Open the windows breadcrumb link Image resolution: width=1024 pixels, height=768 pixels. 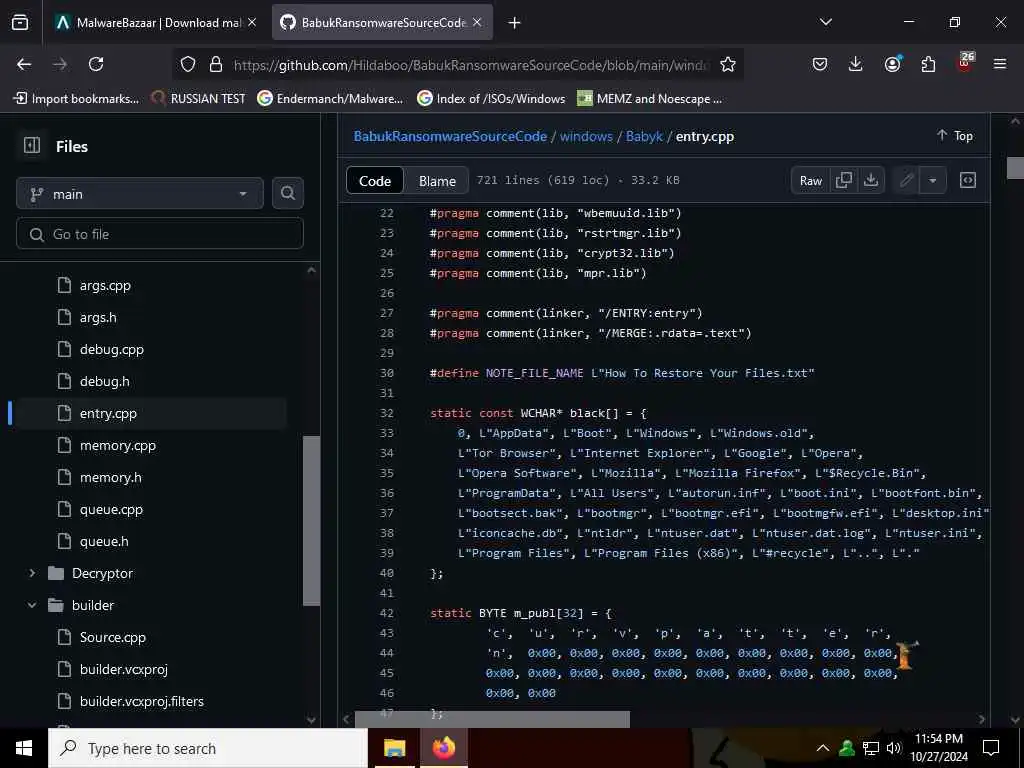586,136
